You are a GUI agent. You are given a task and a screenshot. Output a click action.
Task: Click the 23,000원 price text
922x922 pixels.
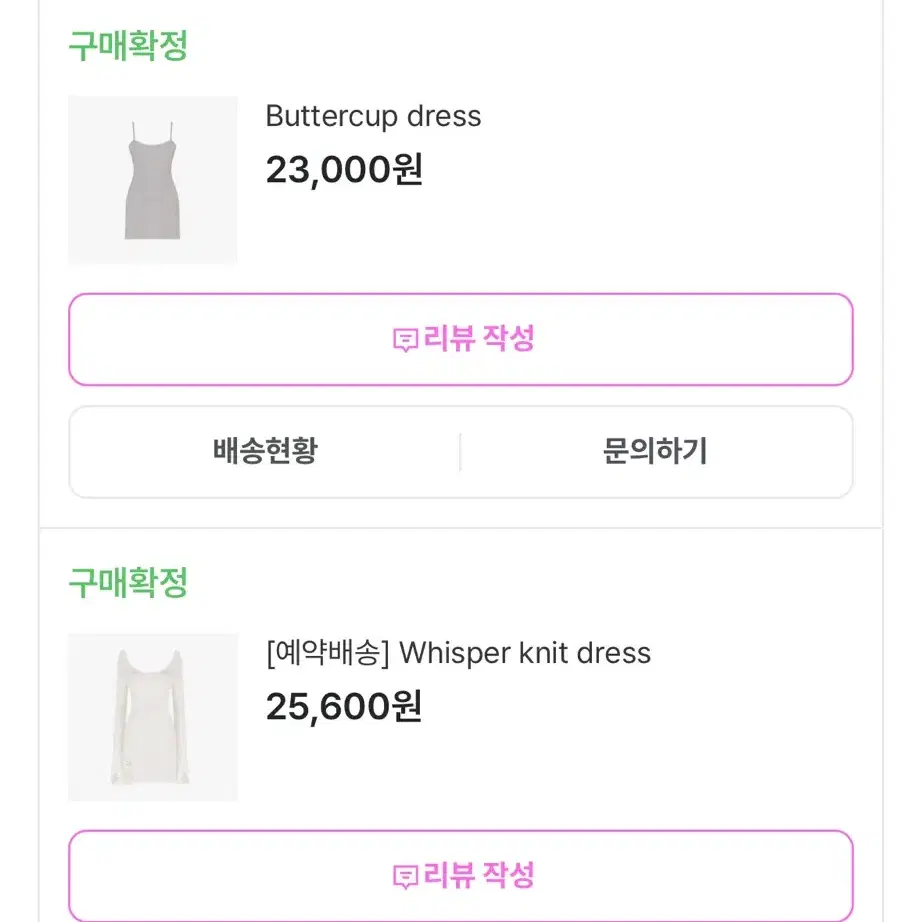[x=344, y=170]
